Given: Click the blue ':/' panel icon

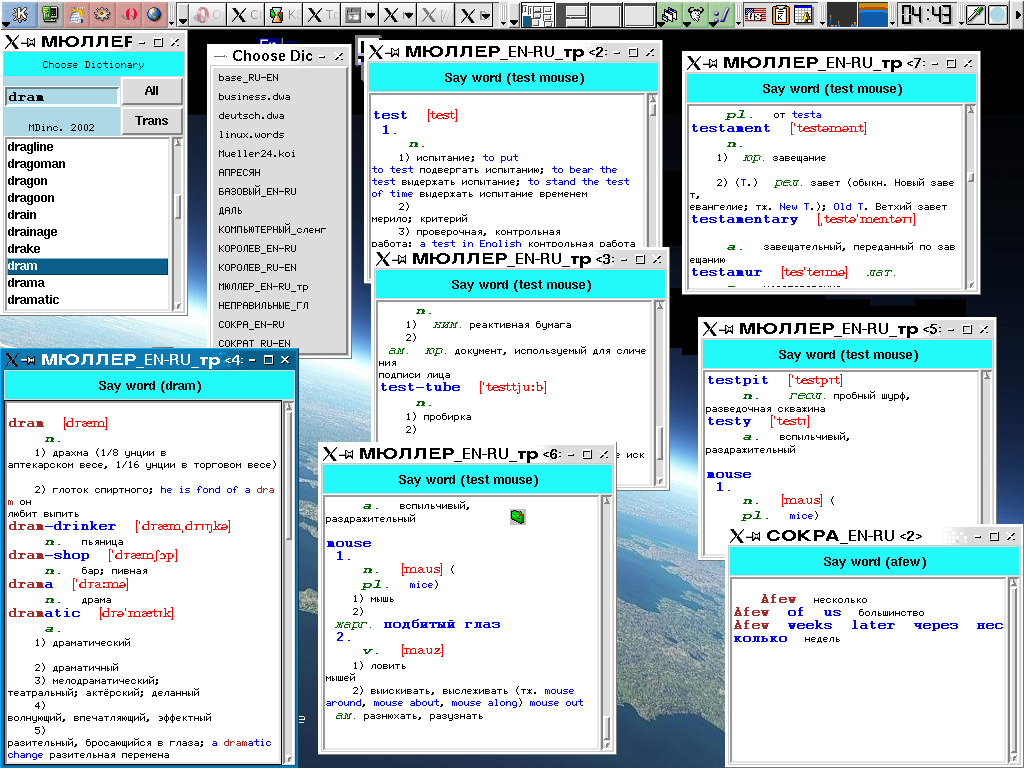Looking at the screenshot, I should [722, 13].
